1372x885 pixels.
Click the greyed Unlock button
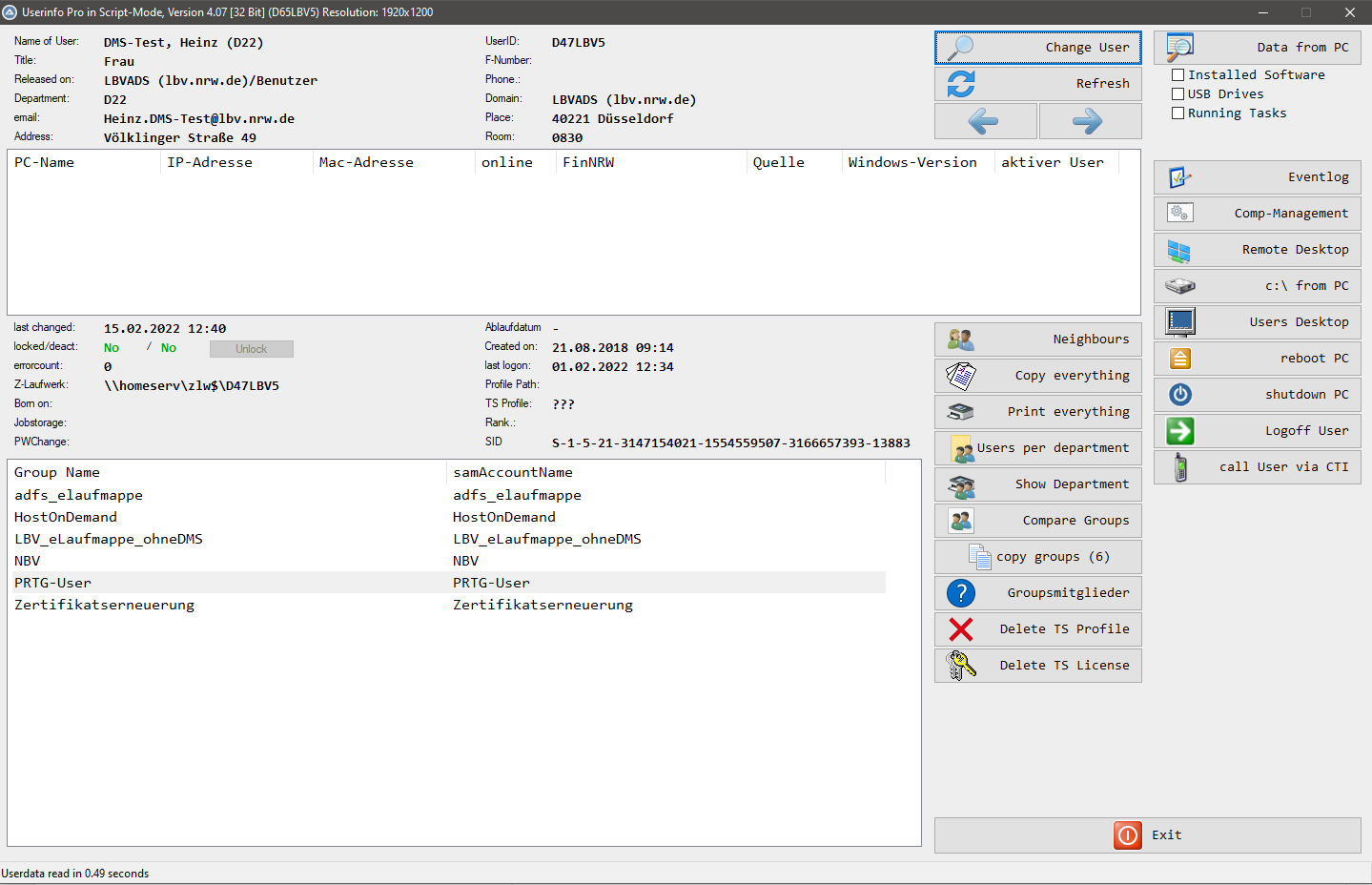pos(252,349)
